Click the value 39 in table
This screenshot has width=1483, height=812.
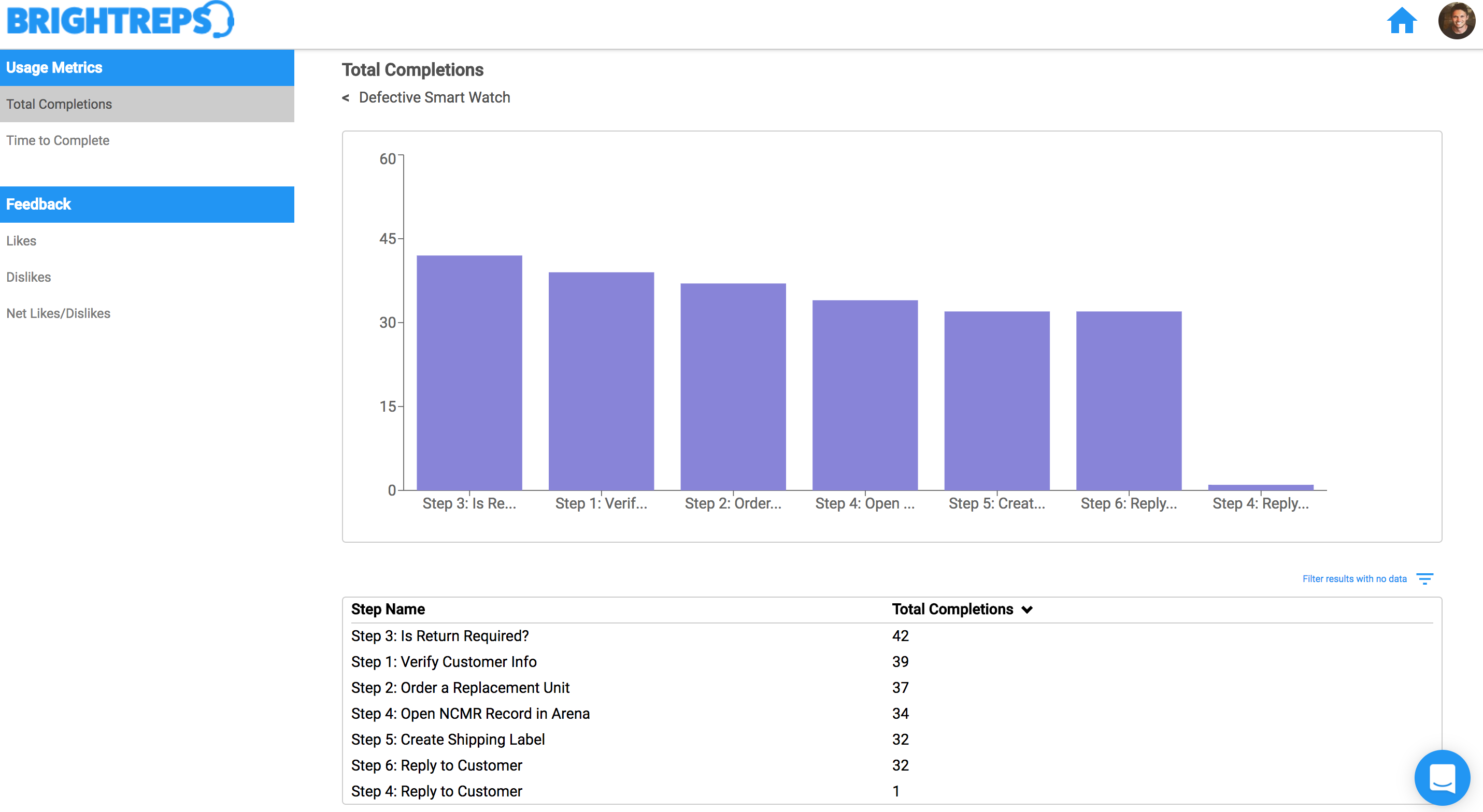pos(901,662)
